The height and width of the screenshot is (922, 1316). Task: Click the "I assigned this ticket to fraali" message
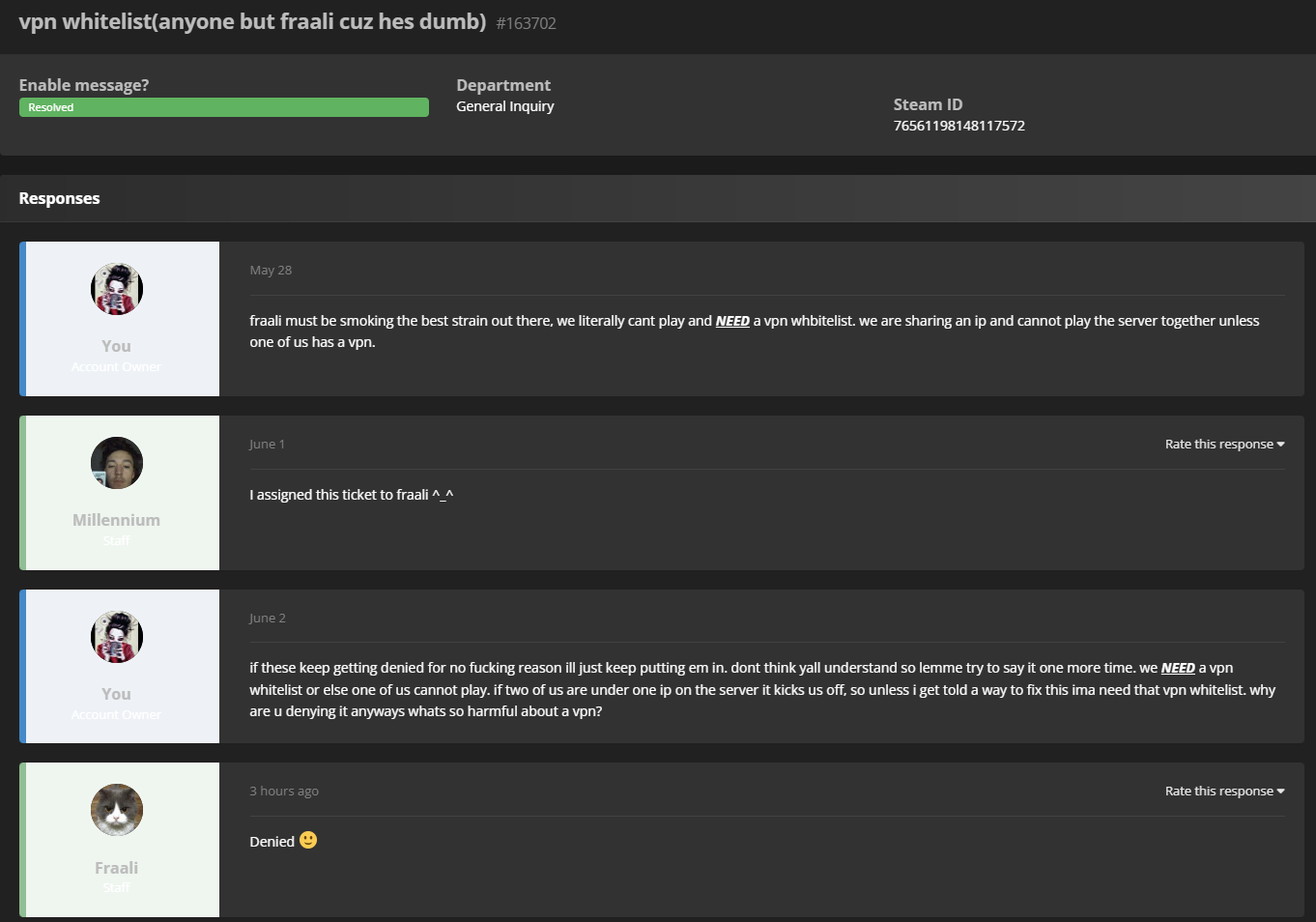point(351,495)
